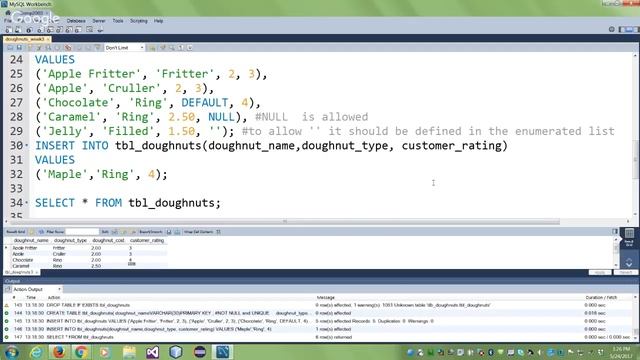
Task: Open script file in editor toolbar
Action: pos(10,48)
